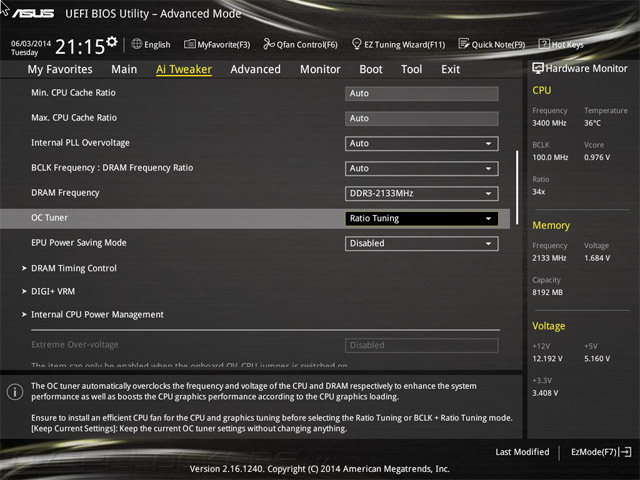Click the Memory section heading
640x480 pixels.
coord(551,225)
